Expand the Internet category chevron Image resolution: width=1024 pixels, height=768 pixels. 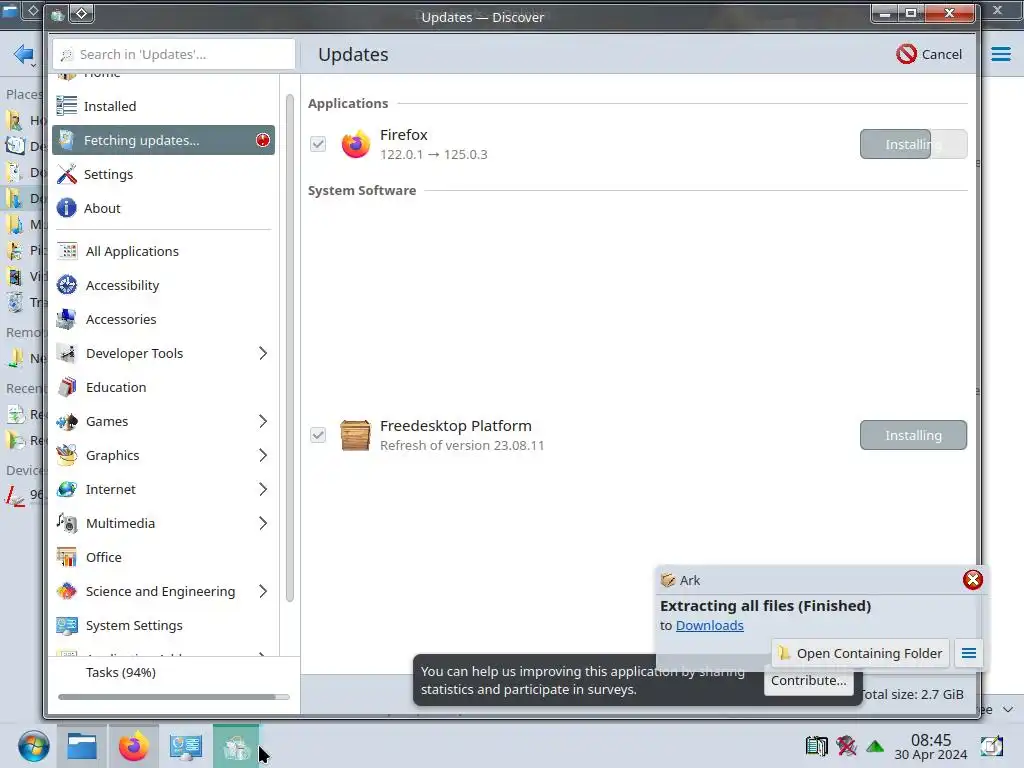click(263, 489)
